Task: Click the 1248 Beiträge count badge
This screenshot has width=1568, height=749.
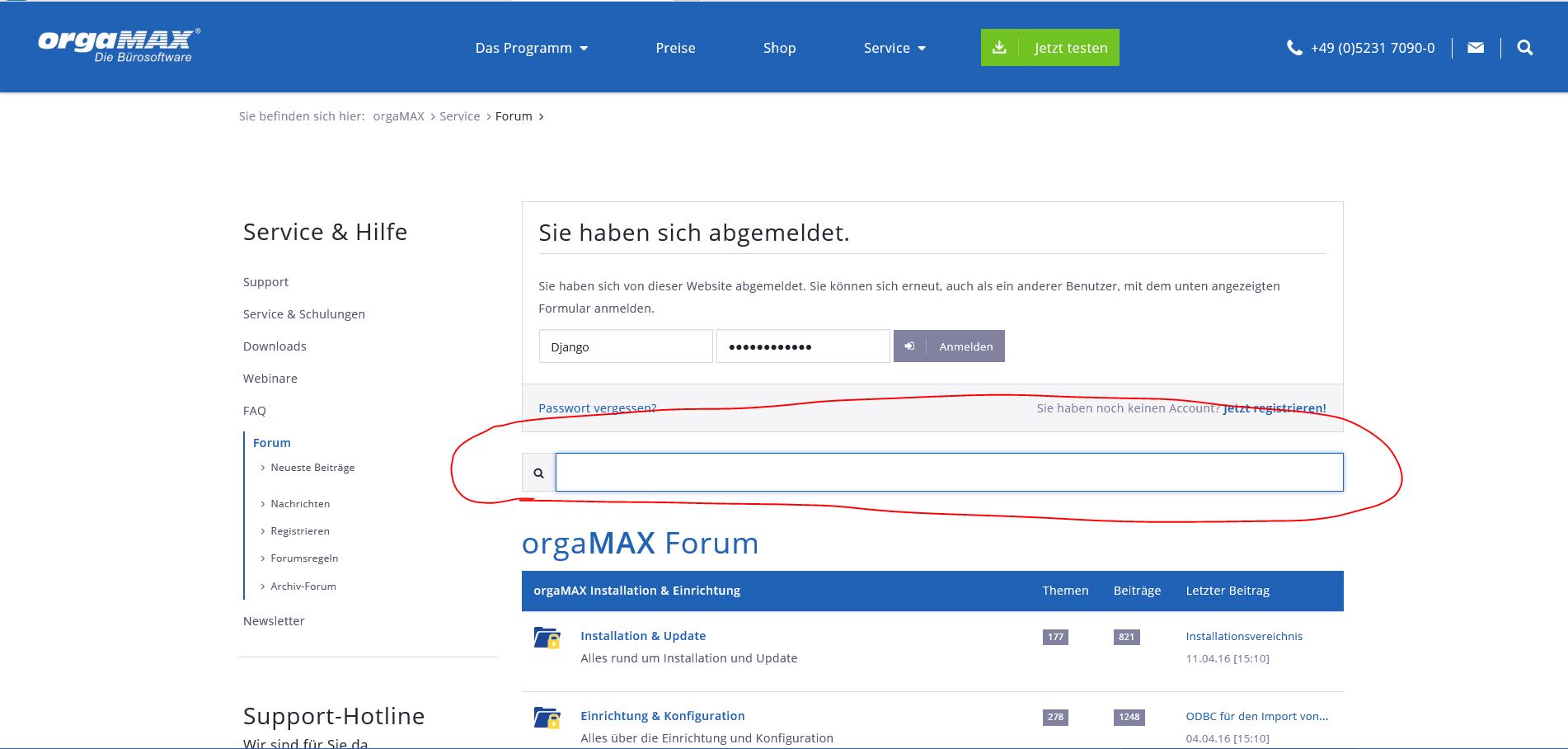Action: point(1129,717)
